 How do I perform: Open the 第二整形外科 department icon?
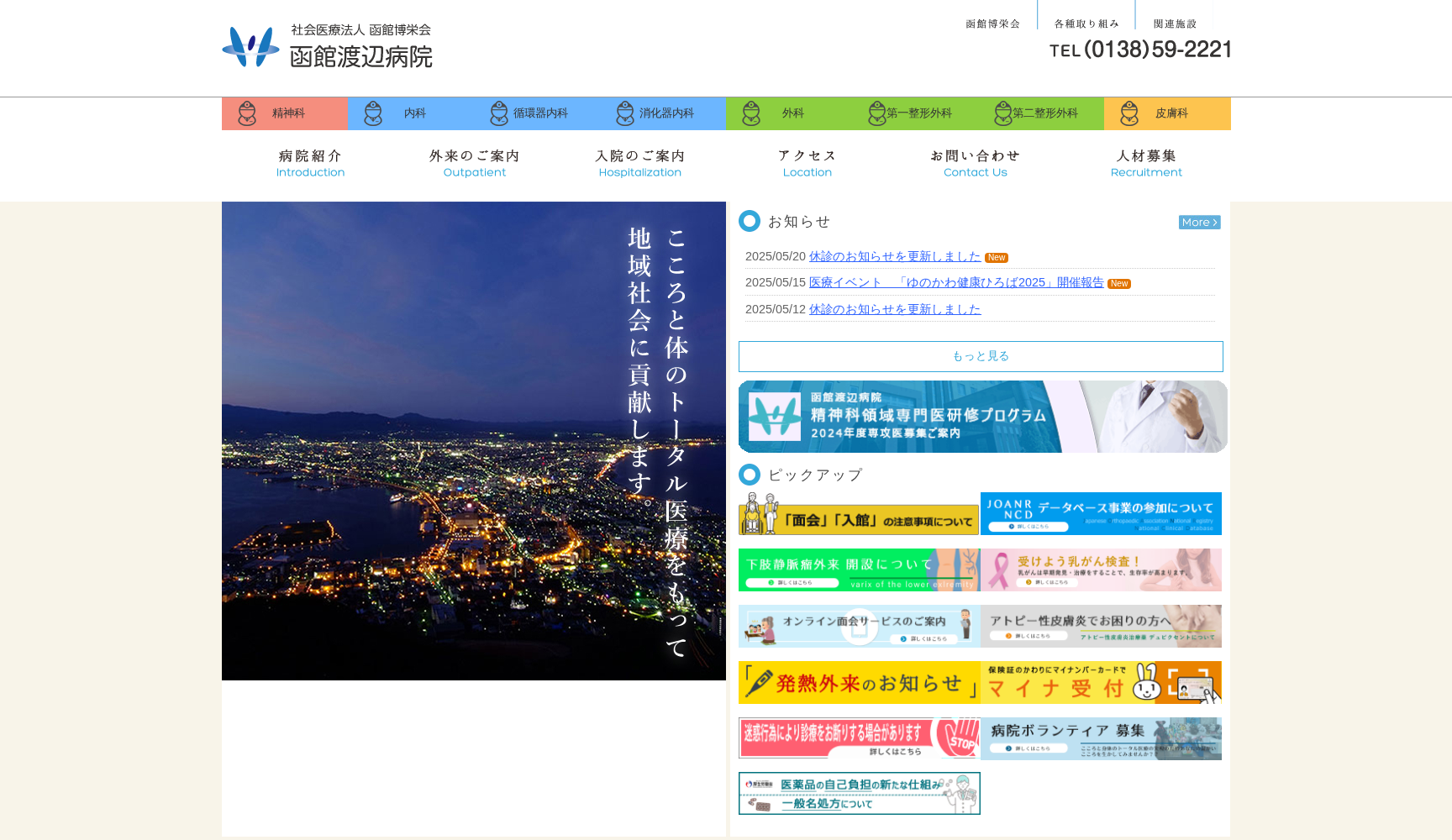[x=1003, y=113]
